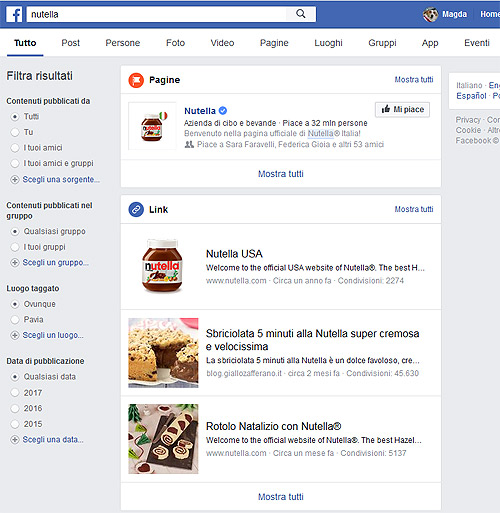
Task: Click Mostra tutti below Nutella page result
Action: pos(281,174)
